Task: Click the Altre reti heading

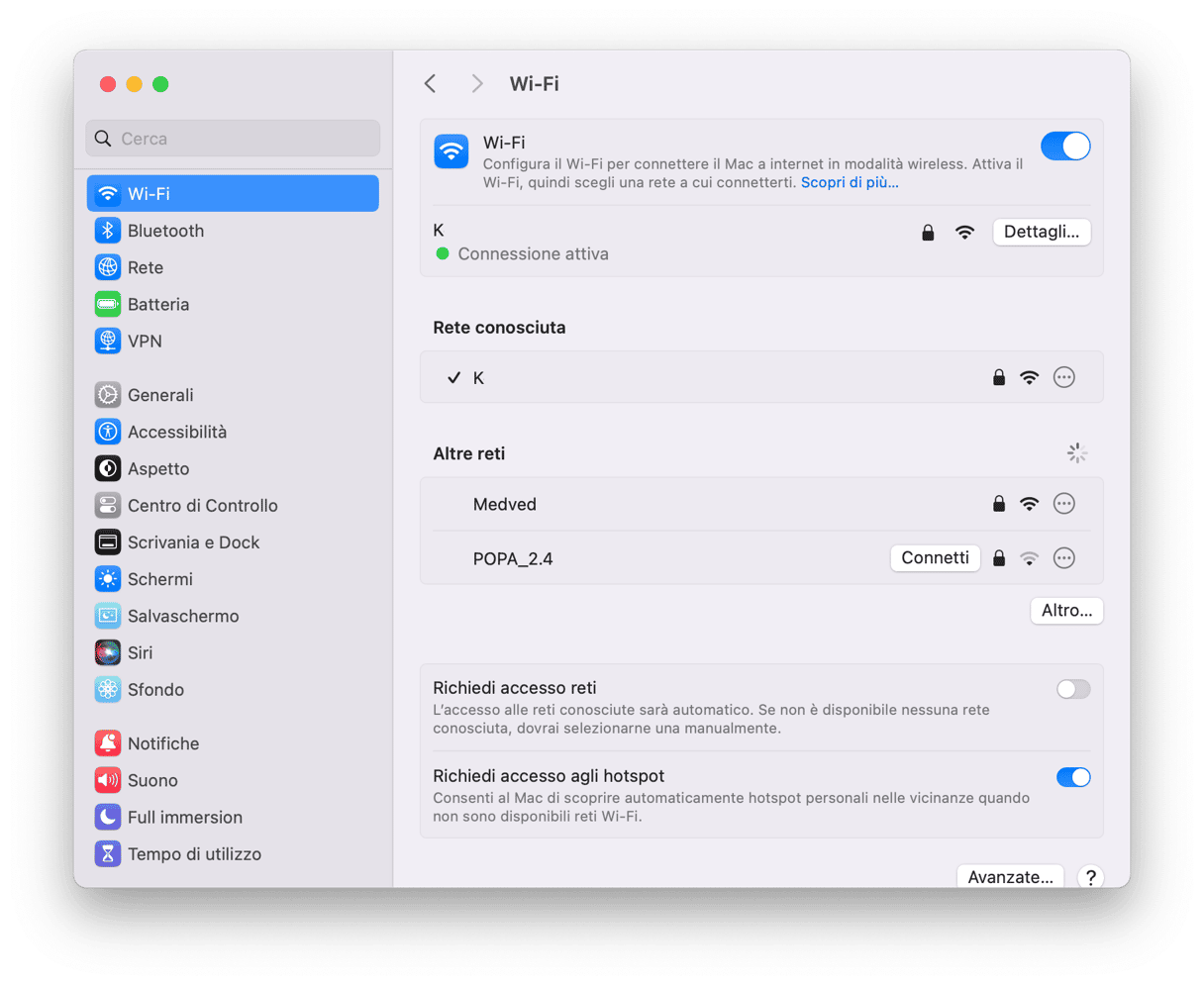Action: (x=469, y=453)
